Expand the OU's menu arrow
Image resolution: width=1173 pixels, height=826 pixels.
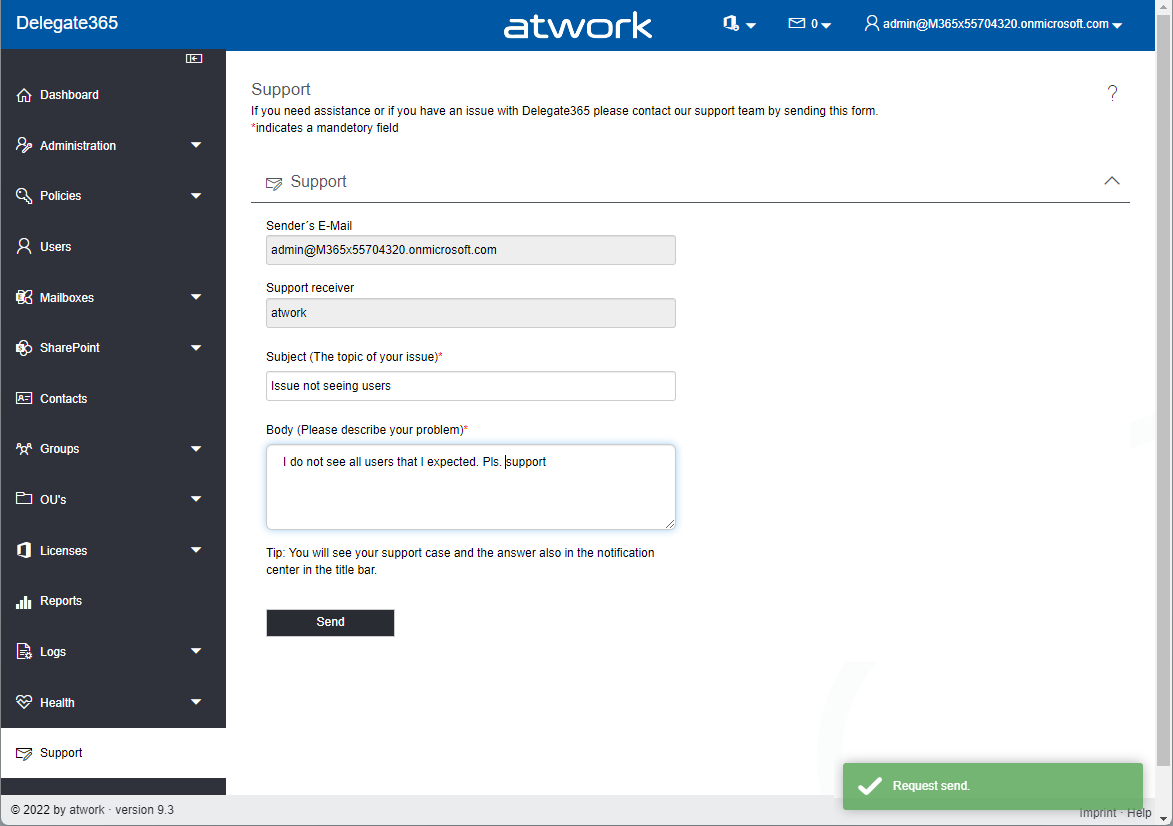click(196, 499)
